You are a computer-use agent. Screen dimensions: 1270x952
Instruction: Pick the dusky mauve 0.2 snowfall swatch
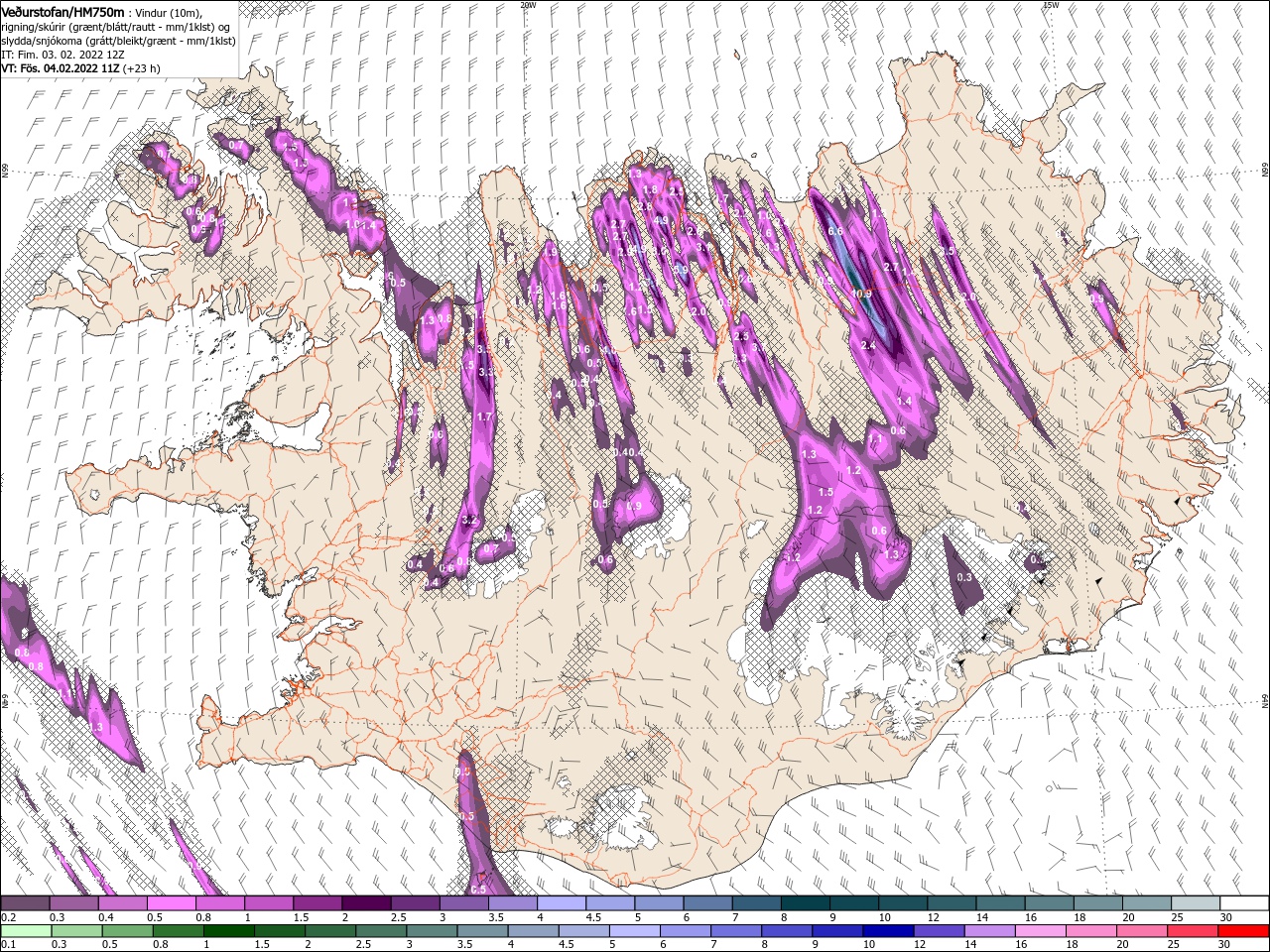pyautogui.click(x=25, y=903)
